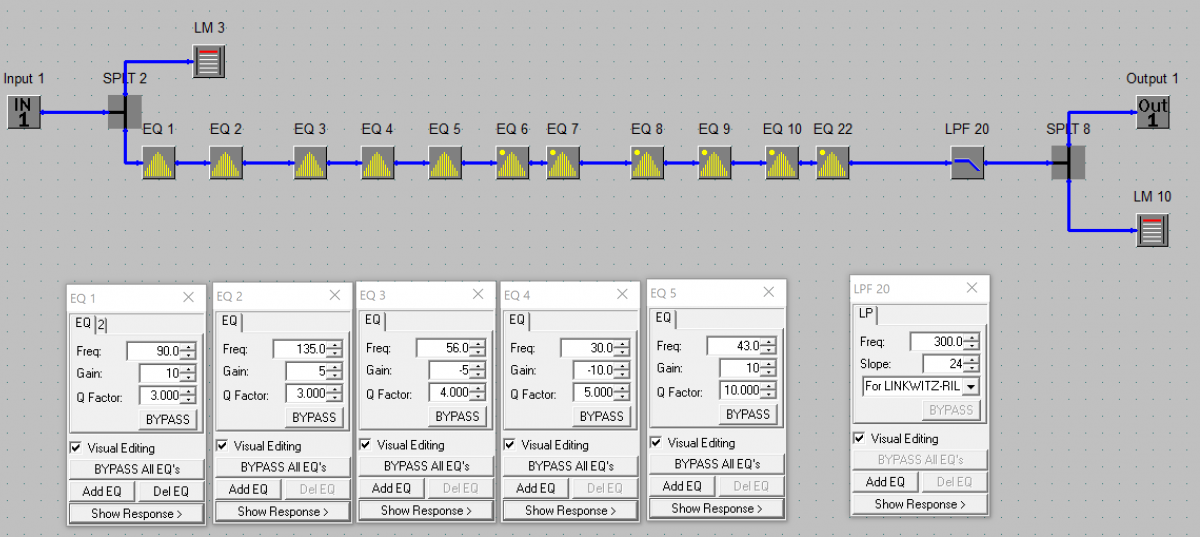Viewport: 1200px width, 537px height.
Task: Adjust the Freq stepper in EQ 1 panel
Action: [x=189, y=351]
